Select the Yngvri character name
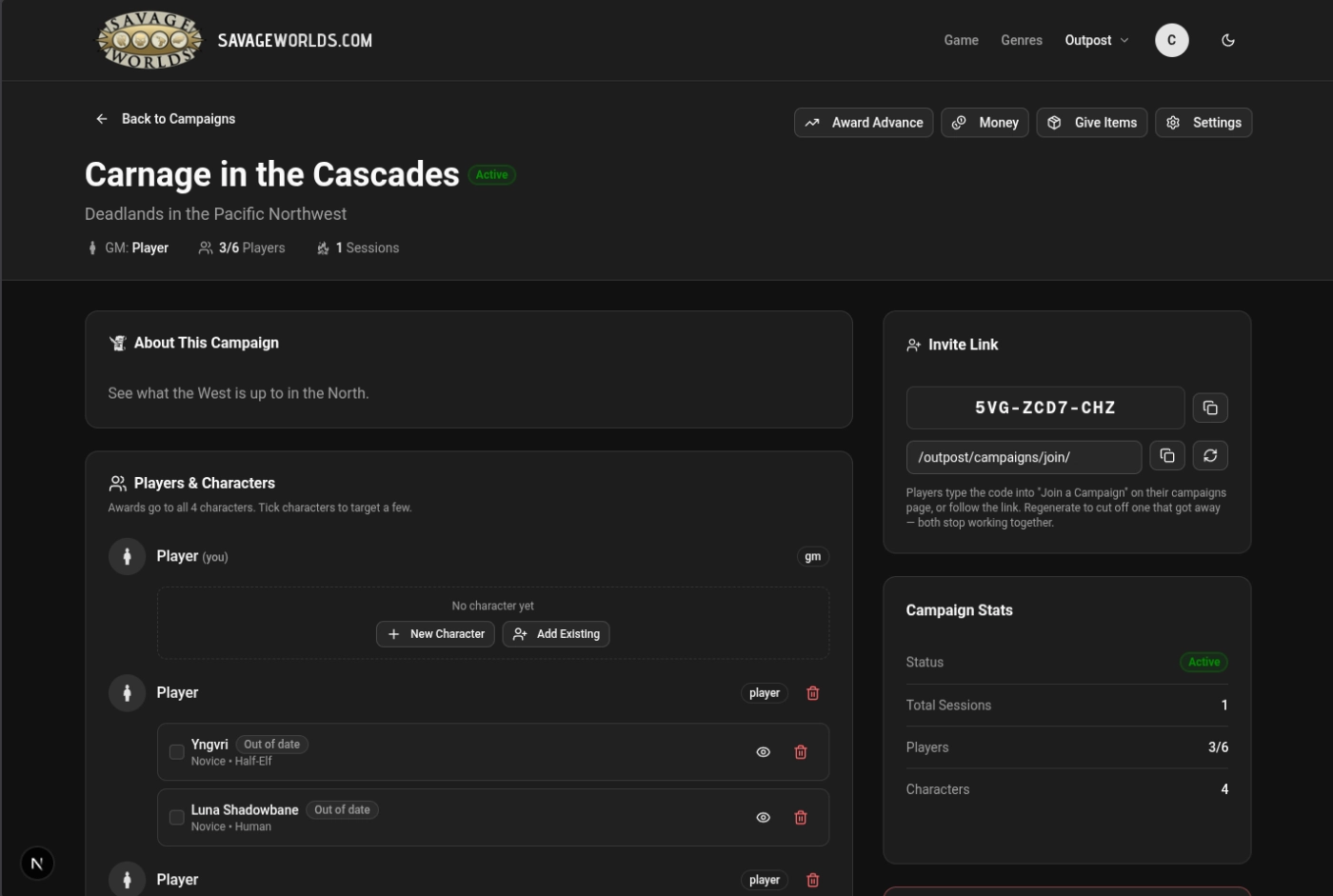Viewport: 1333px width, 896px height. (x=209, y=745)
